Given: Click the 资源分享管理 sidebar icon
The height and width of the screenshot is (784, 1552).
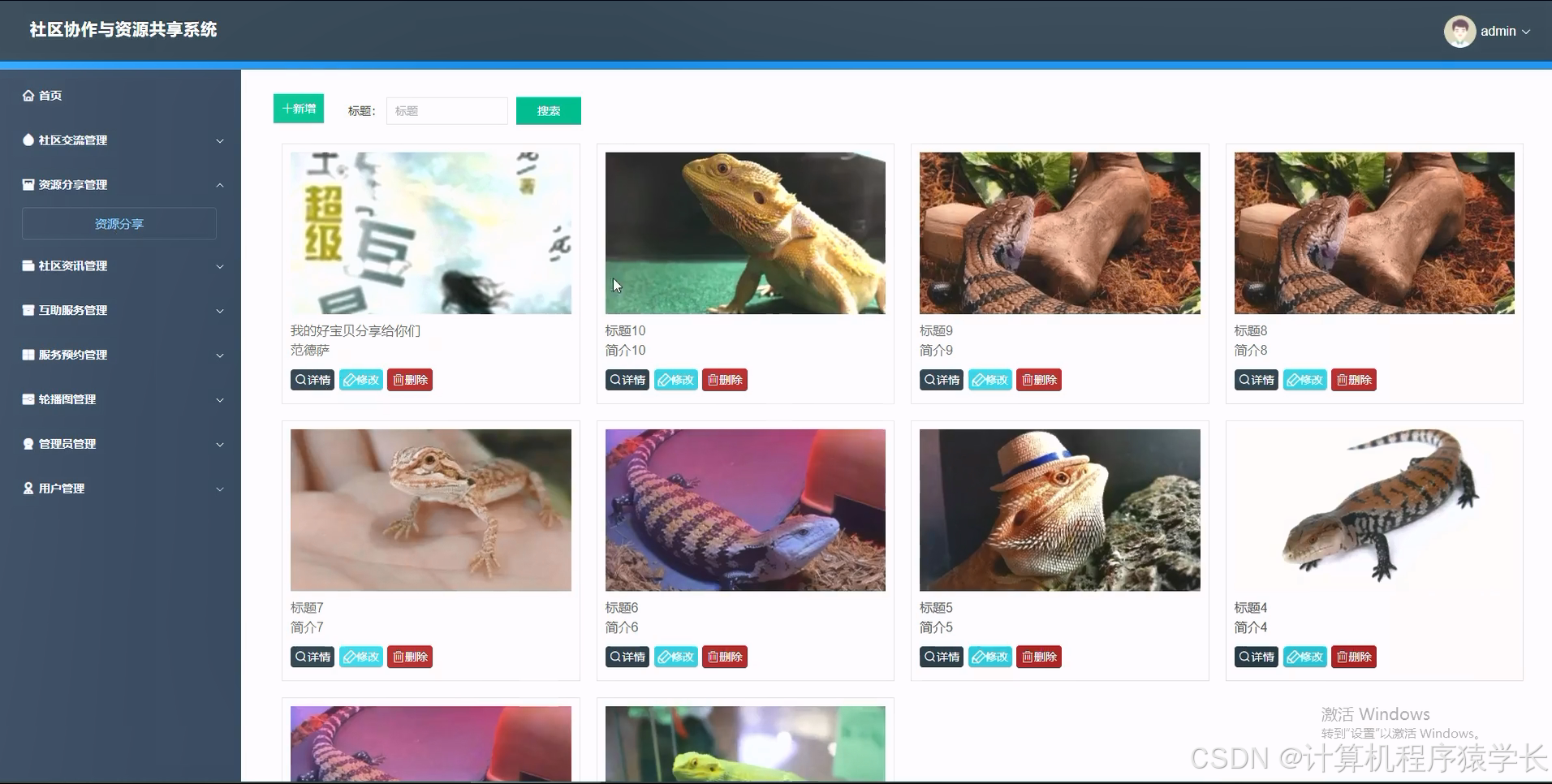Looking at the screenshot, I should click(28, 185).
